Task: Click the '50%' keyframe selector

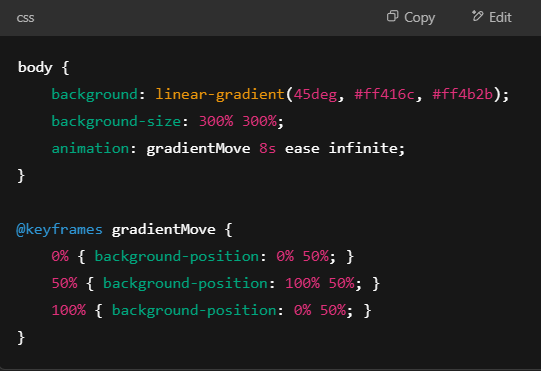Action: pos(65,283)
